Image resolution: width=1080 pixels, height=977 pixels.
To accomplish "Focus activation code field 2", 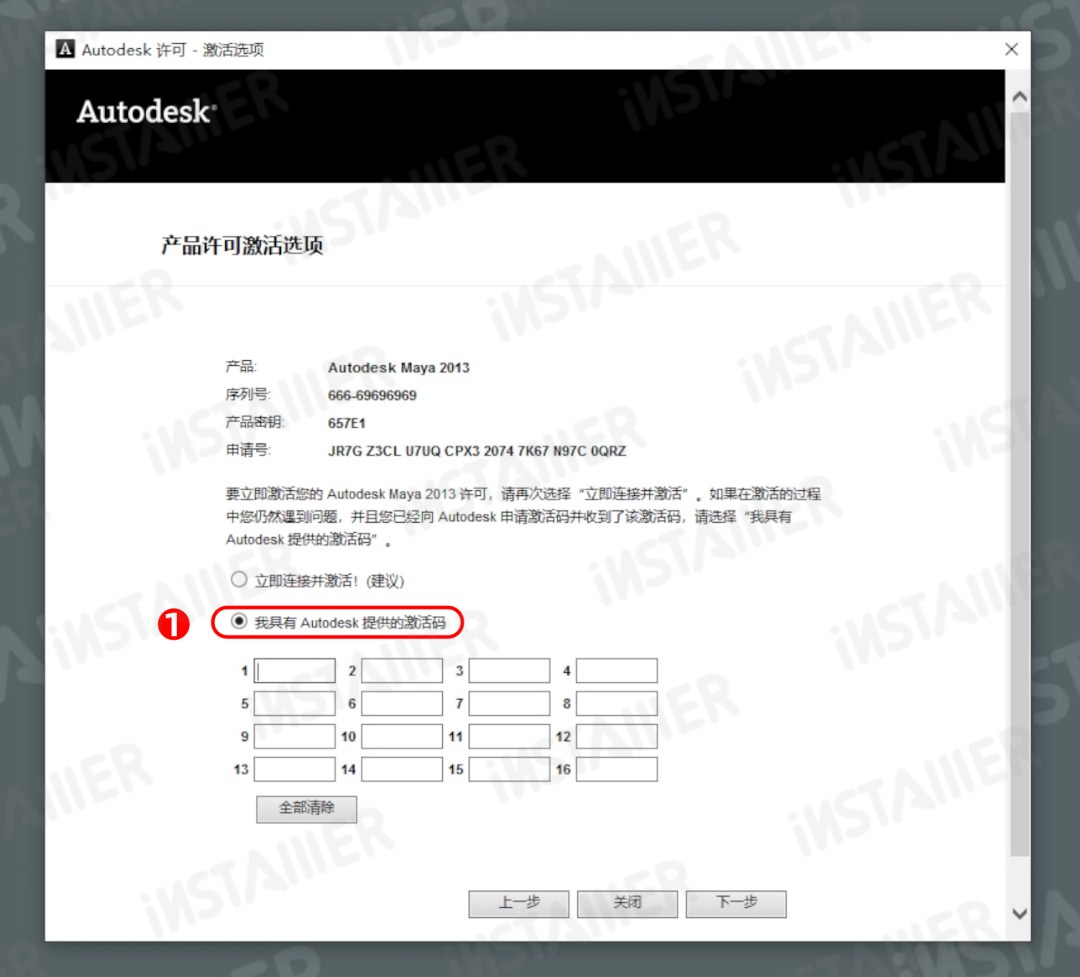I will pos(402,670).
